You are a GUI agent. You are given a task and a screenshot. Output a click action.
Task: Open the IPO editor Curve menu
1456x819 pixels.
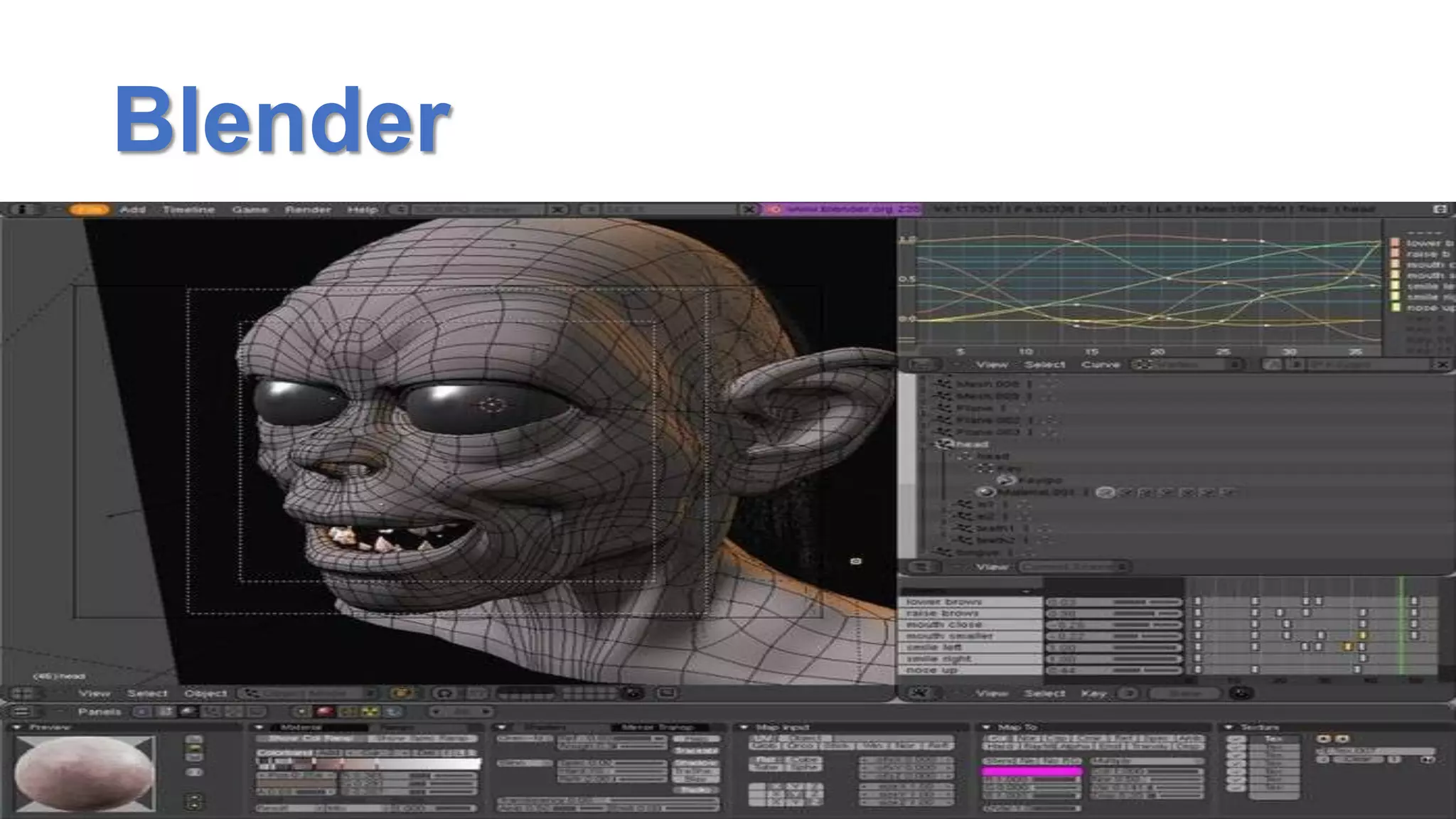1101,365
